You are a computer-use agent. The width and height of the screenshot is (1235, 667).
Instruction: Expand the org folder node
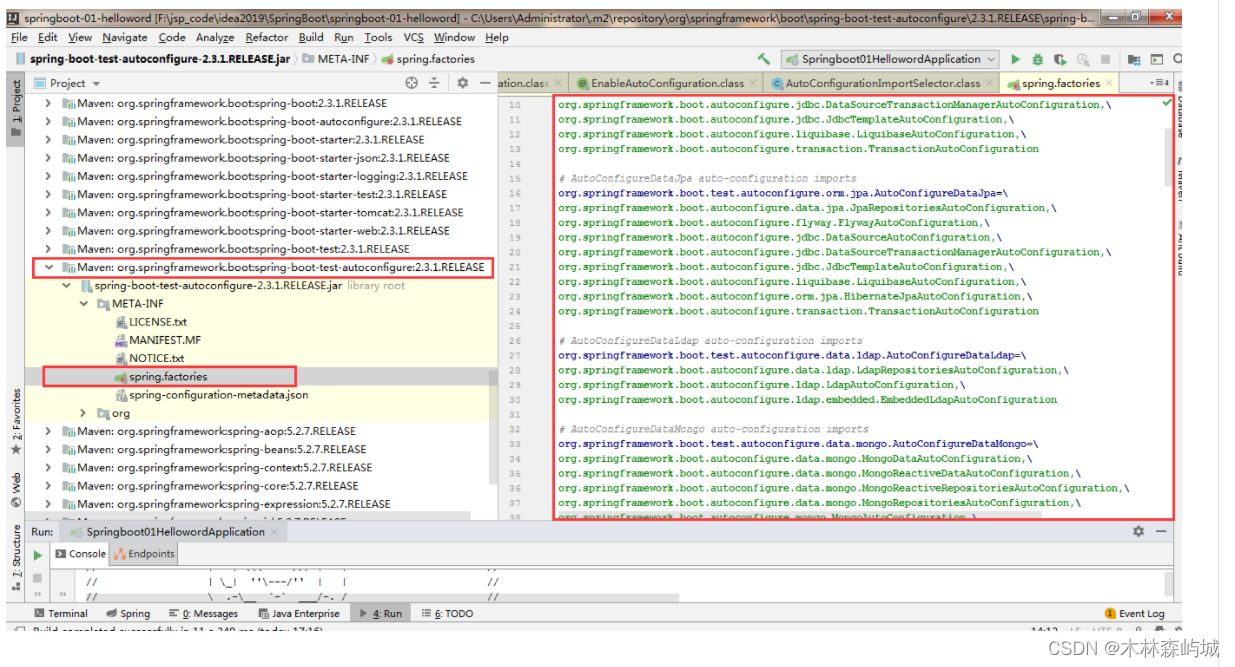point(85,413)
